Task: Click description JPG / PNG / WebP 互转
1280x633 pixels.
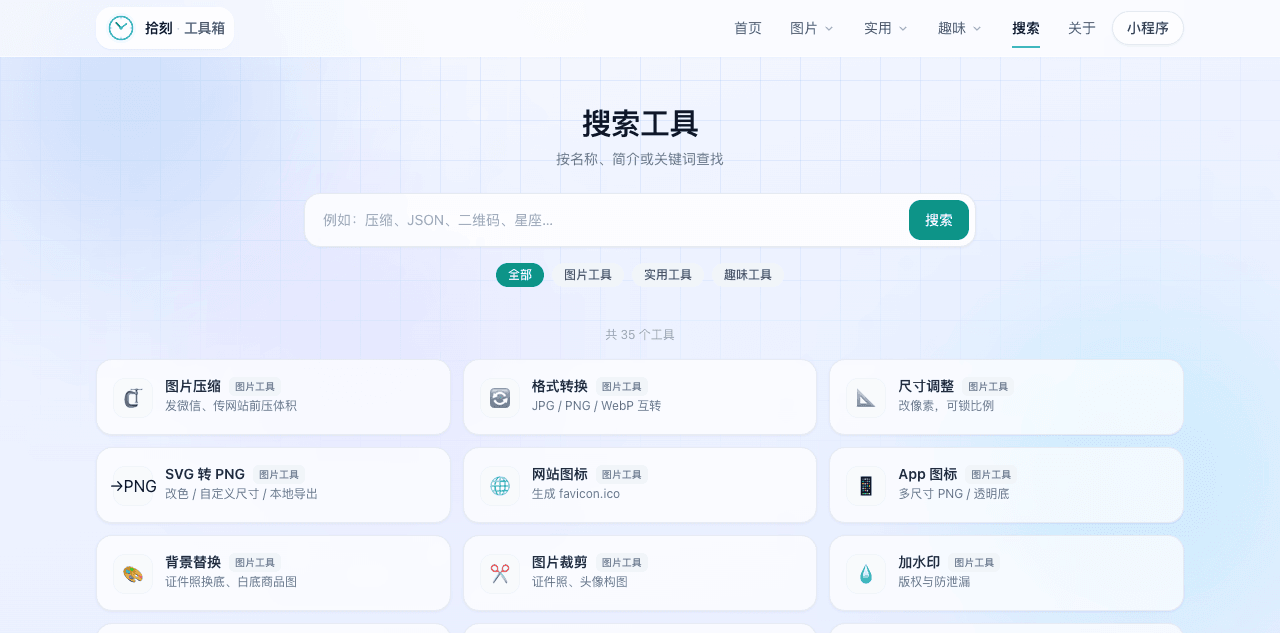Action: (597, 406)
